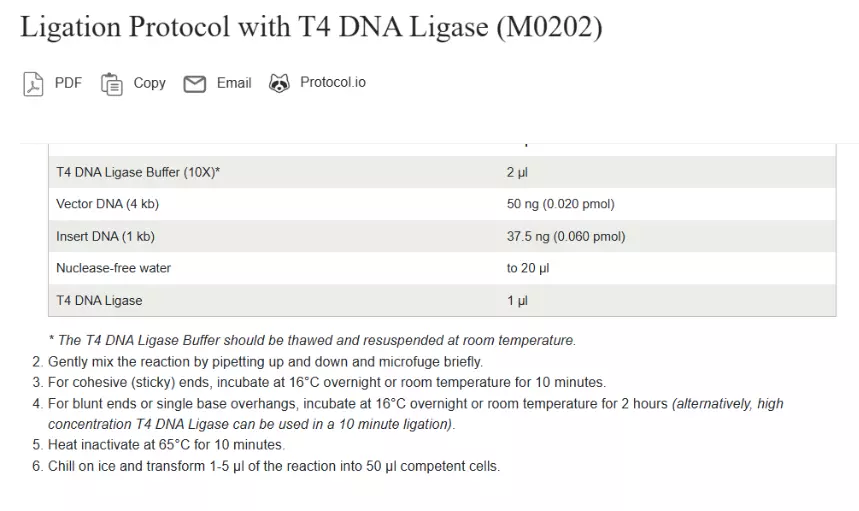Open the PDF text link
The image size is (859, 511).
coord(68,83)
